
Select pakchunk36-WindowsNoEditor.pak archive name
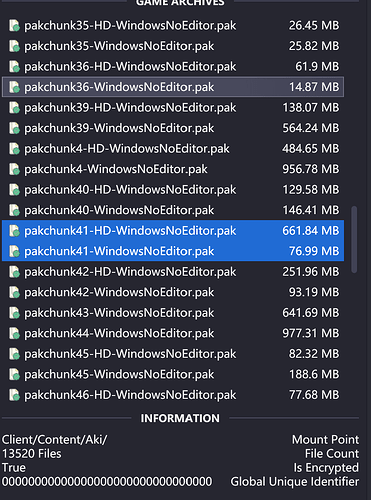119,87
